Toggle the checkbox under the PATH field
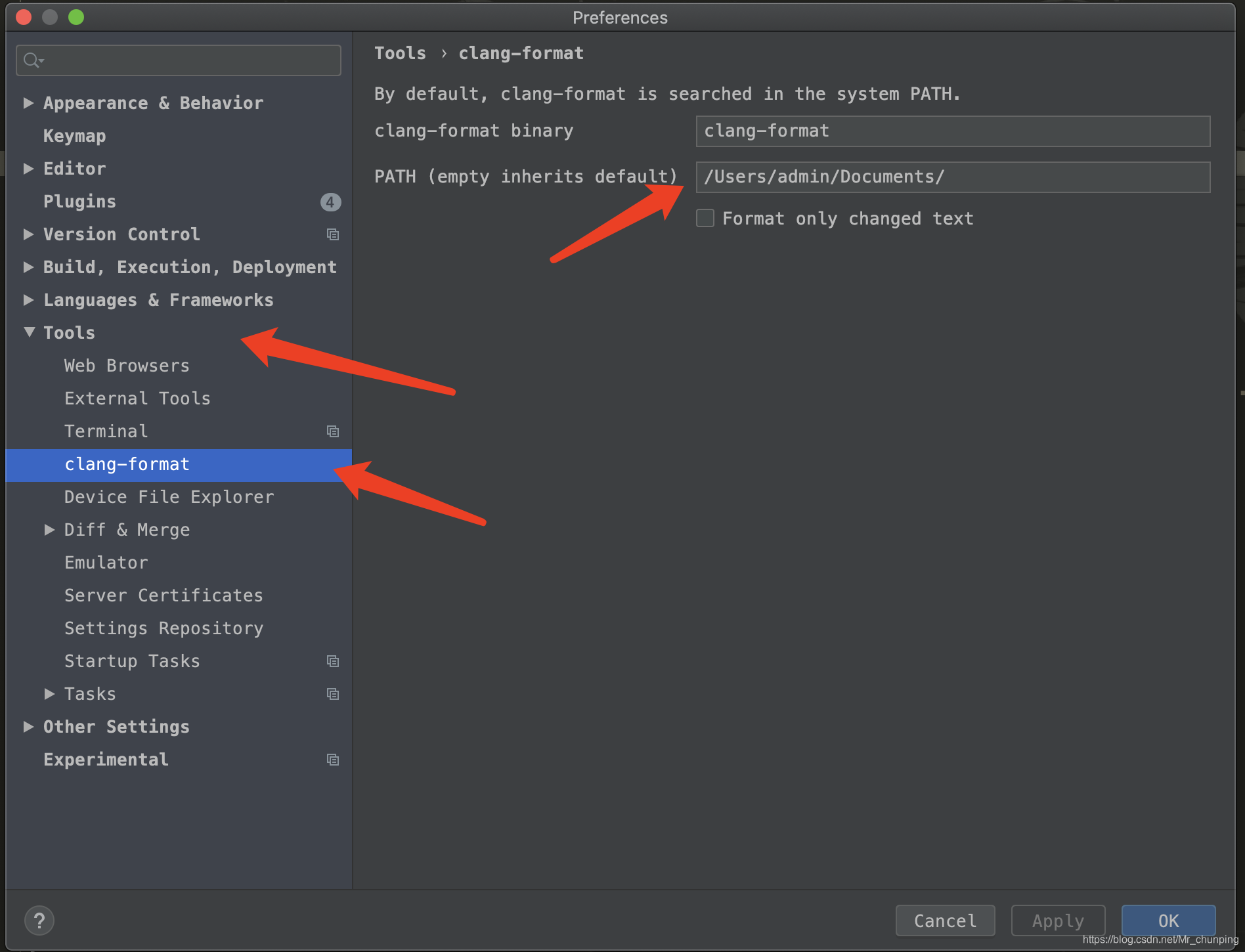 click(x=705, y=218)
